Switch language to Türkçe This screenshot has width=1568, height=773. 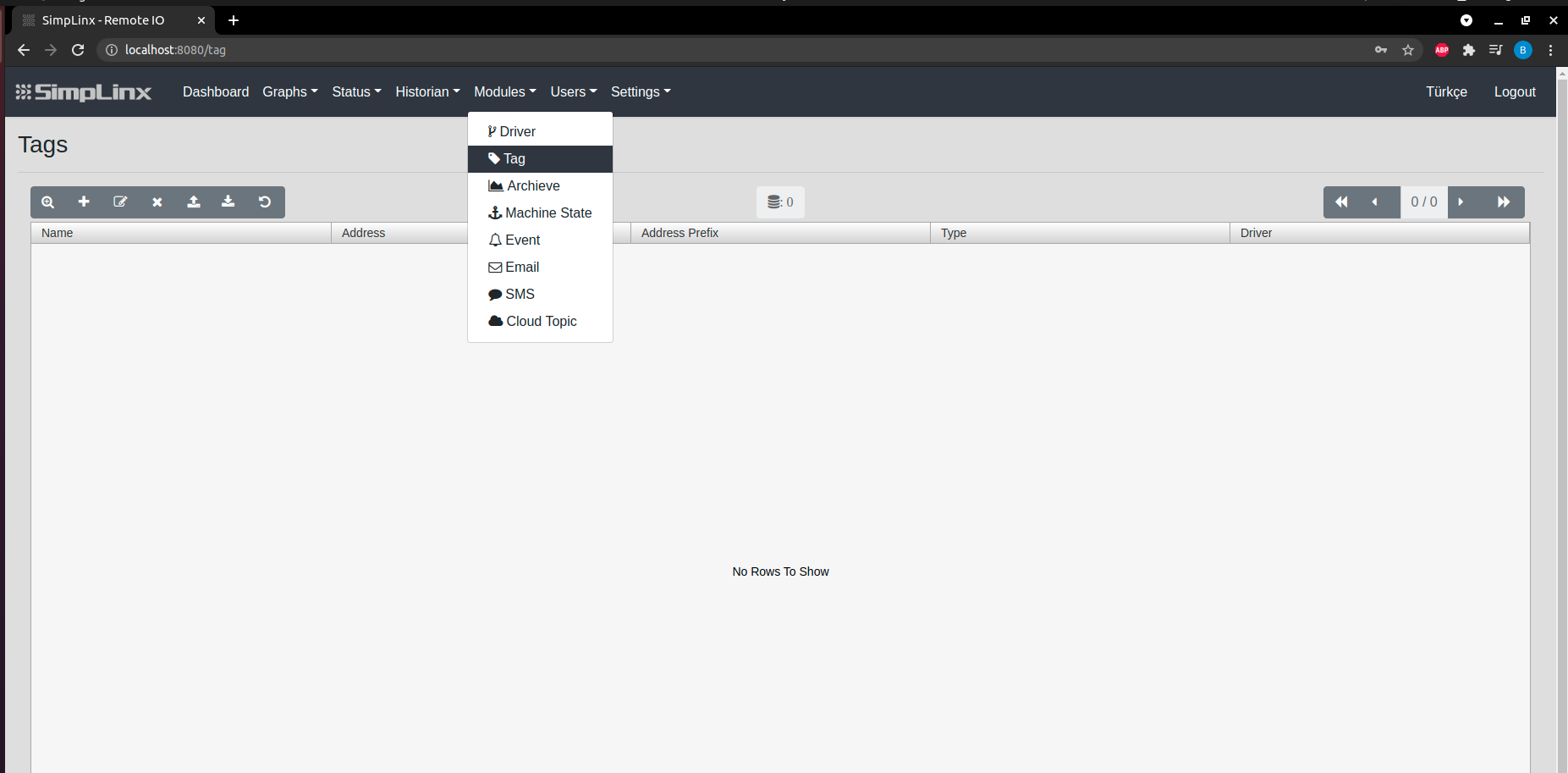click(1446, 91)
